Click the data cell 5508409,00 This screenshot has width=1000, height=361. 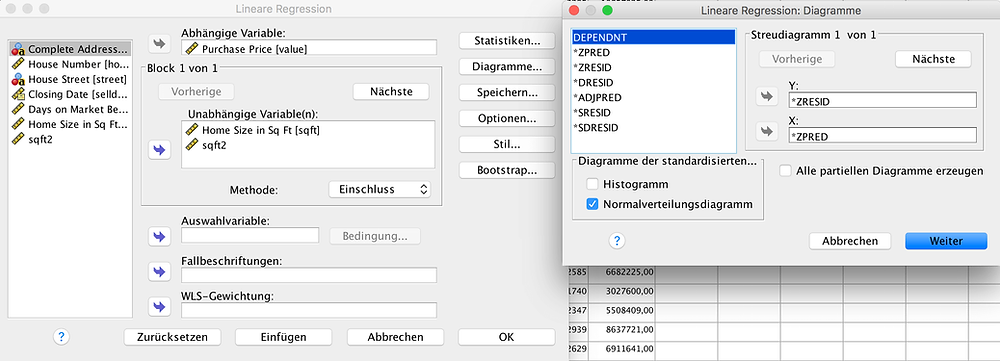(622, 311)
